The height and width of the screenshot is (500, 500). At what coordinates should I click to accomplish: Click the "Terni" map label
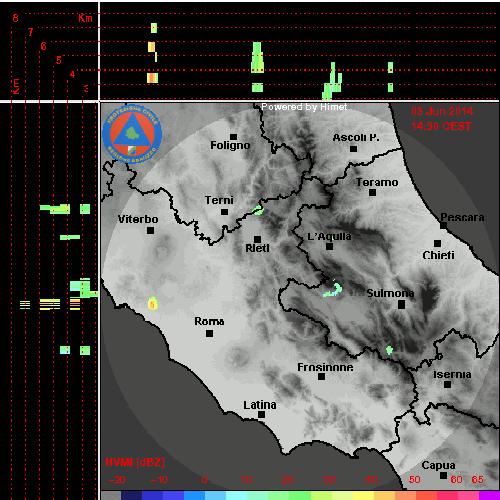219,200
